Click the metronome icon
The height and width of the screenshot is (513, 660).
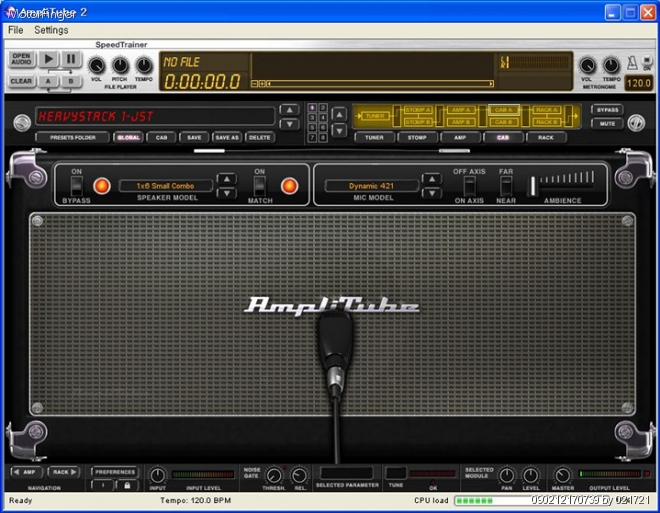pos(633,64)
